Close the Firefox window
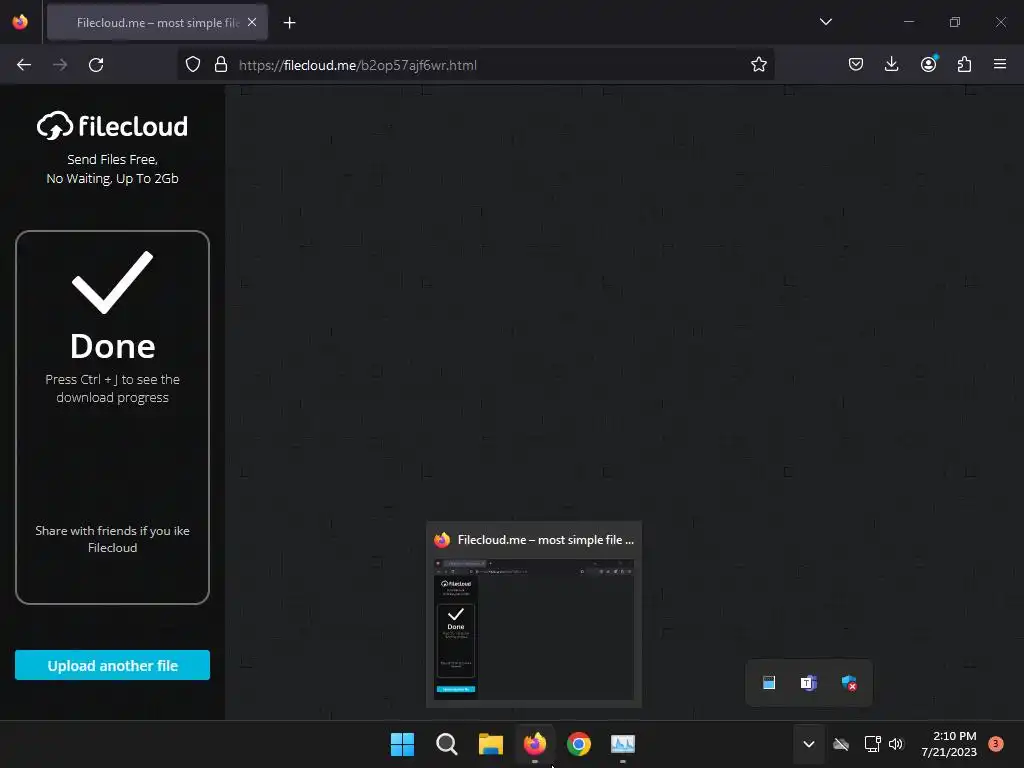The width and height of the screenshot is (1024, 768). tap(1000, 22)
